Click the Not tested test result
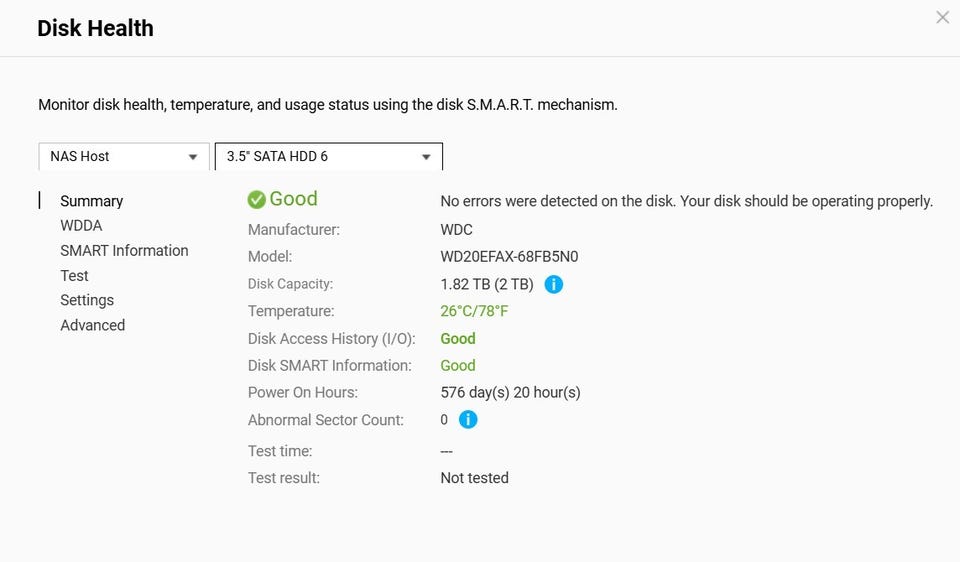 click(474, 478)
